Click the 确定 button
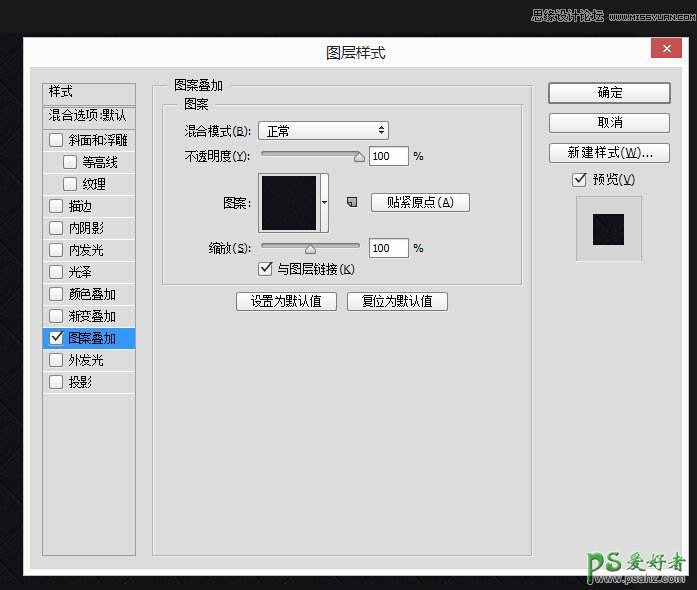Screen dimensions: 697x590 click(x=609, y=93)
